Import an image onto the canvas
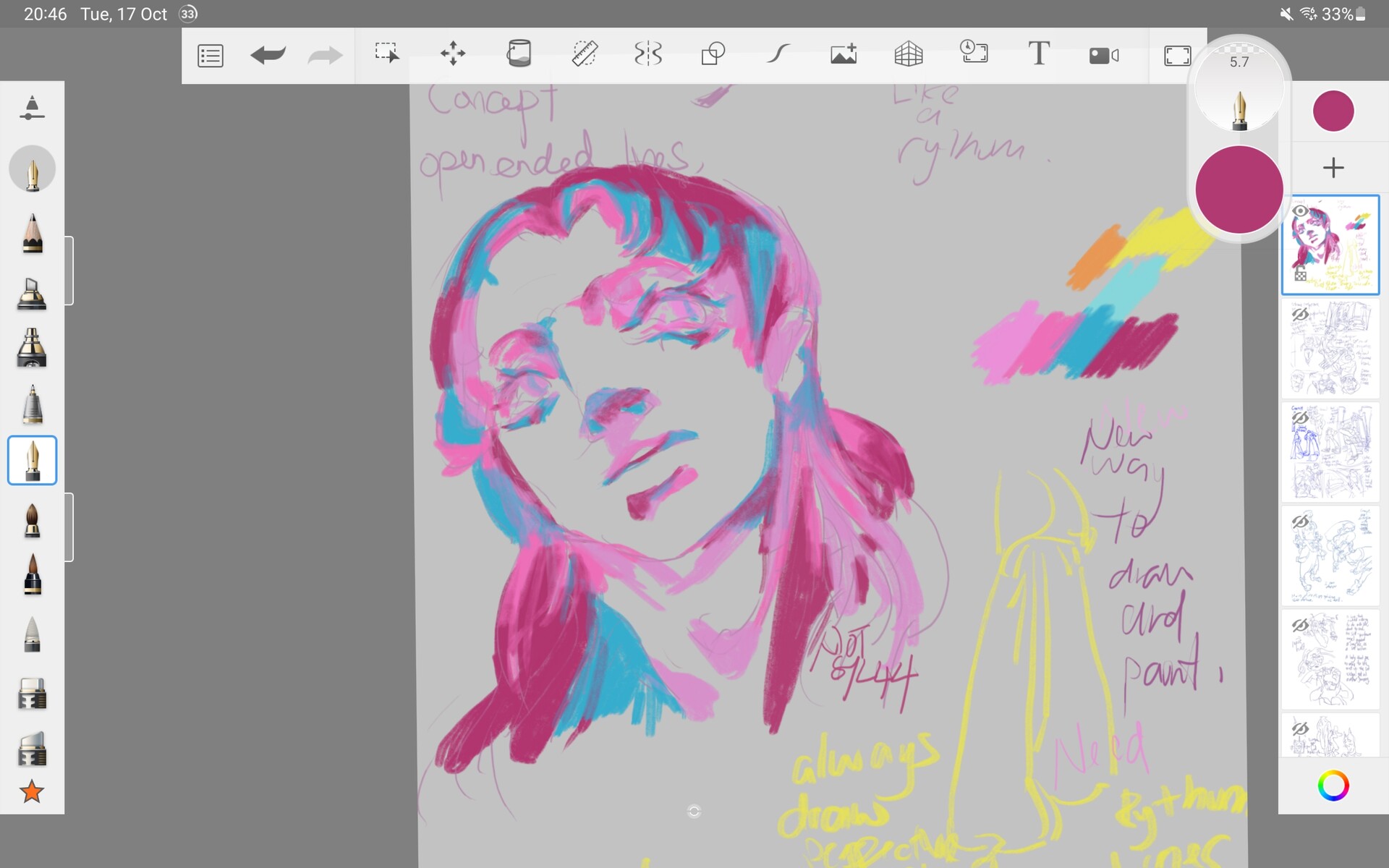This screenshot has width=1389, height=868. pos(844,54)
